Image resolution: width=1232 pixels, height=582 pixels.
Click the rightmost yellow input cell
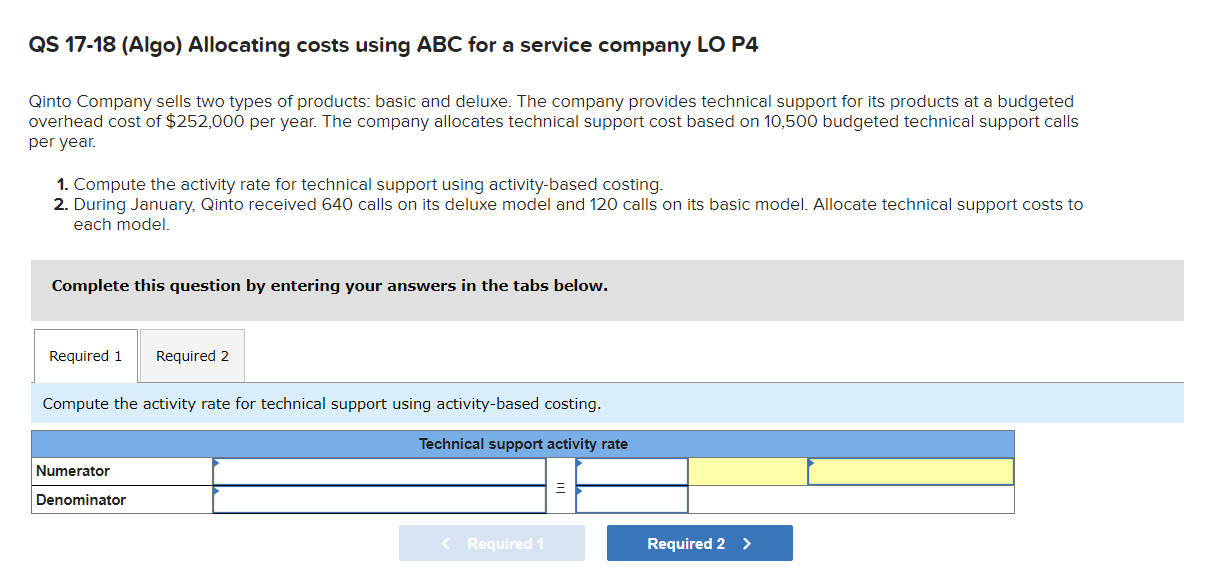tap(910, 471)
